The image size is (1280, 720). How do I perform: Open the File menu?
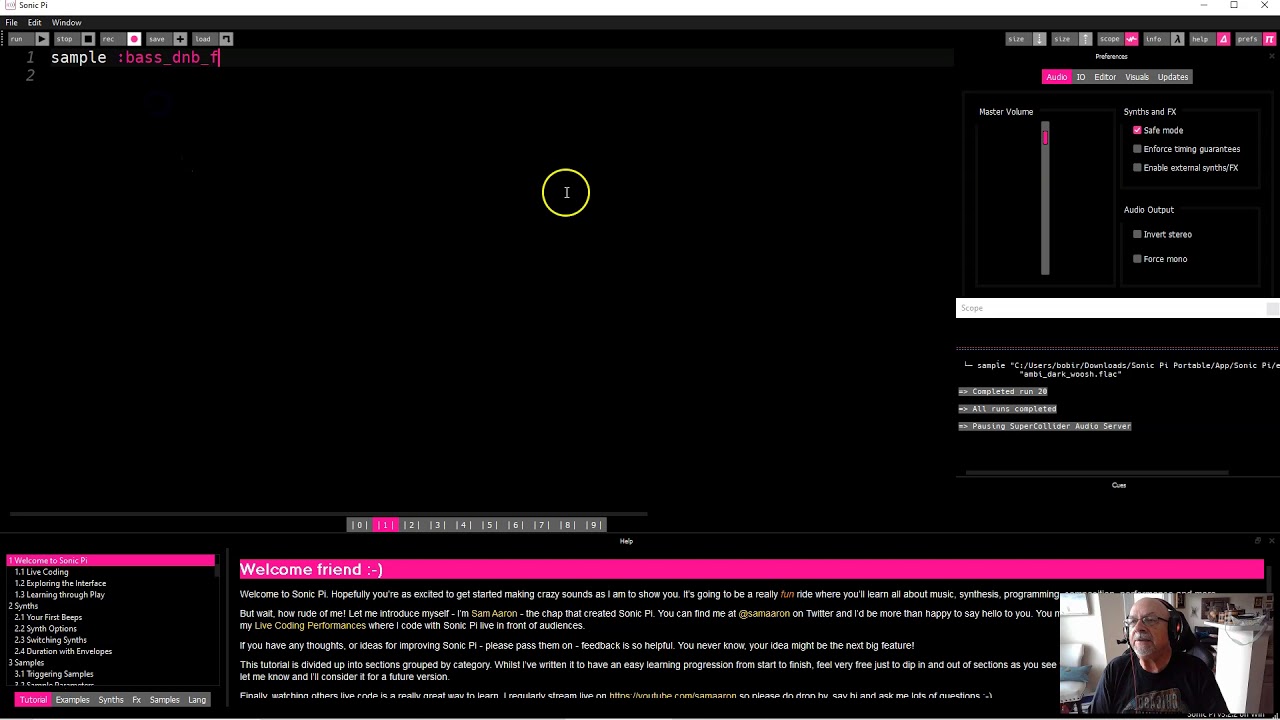pos(11,22)
